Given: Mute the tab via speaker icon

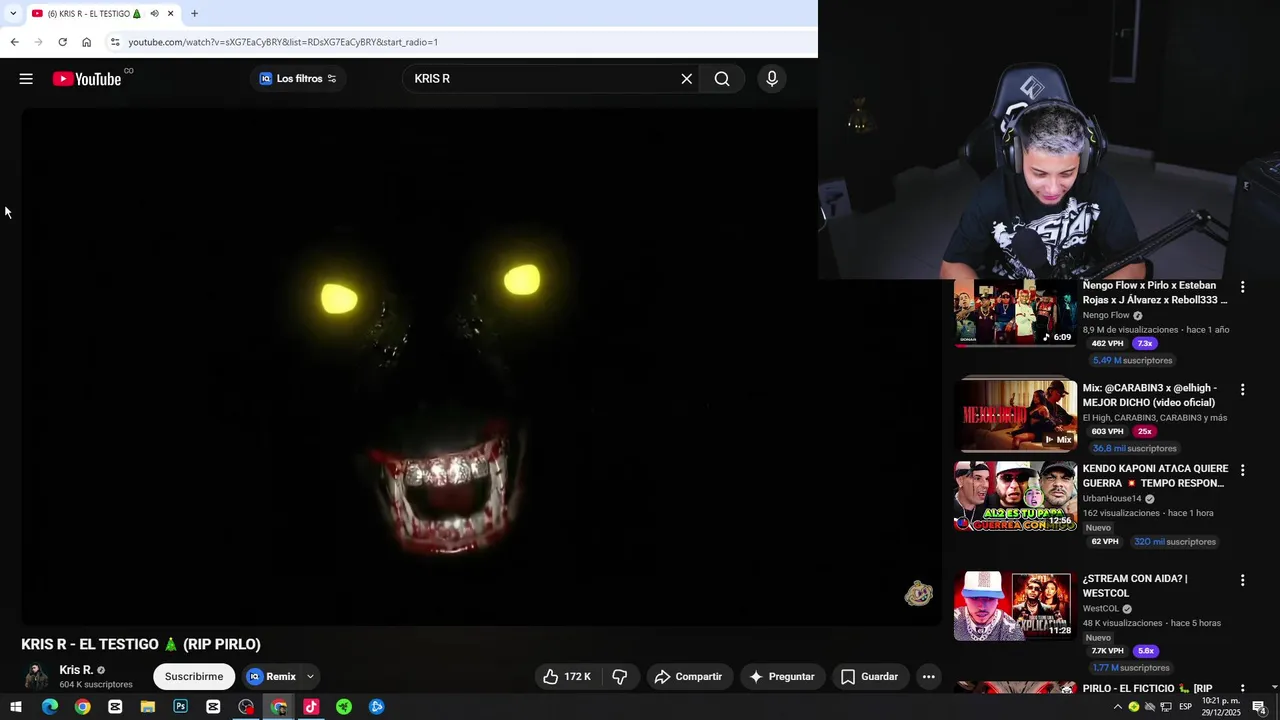Looking at the screenshot, I should (x=154, y=13).
